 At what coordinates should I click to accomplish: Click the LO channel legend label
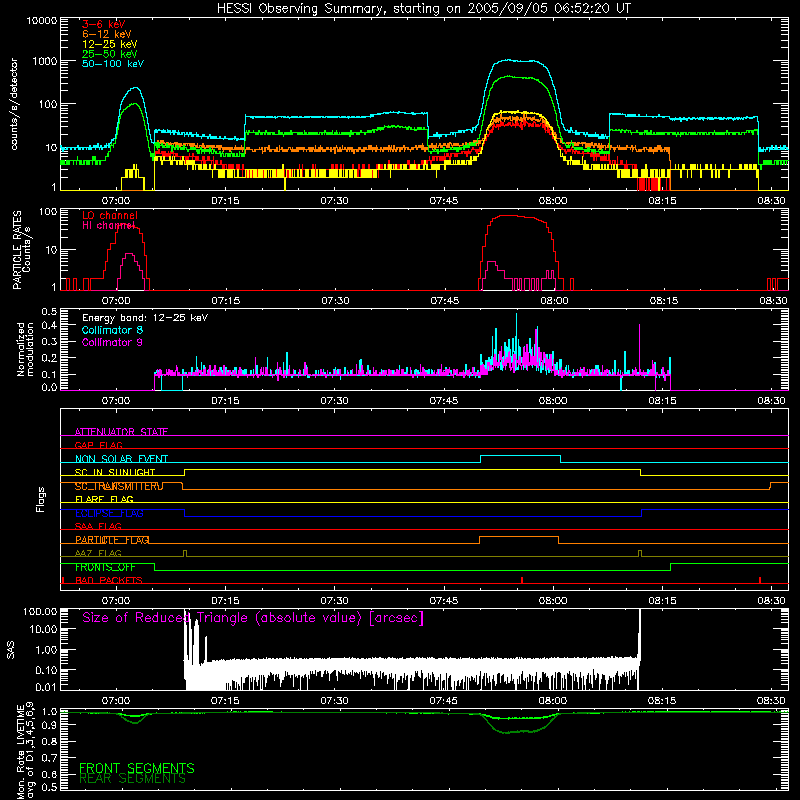point(110,215)
